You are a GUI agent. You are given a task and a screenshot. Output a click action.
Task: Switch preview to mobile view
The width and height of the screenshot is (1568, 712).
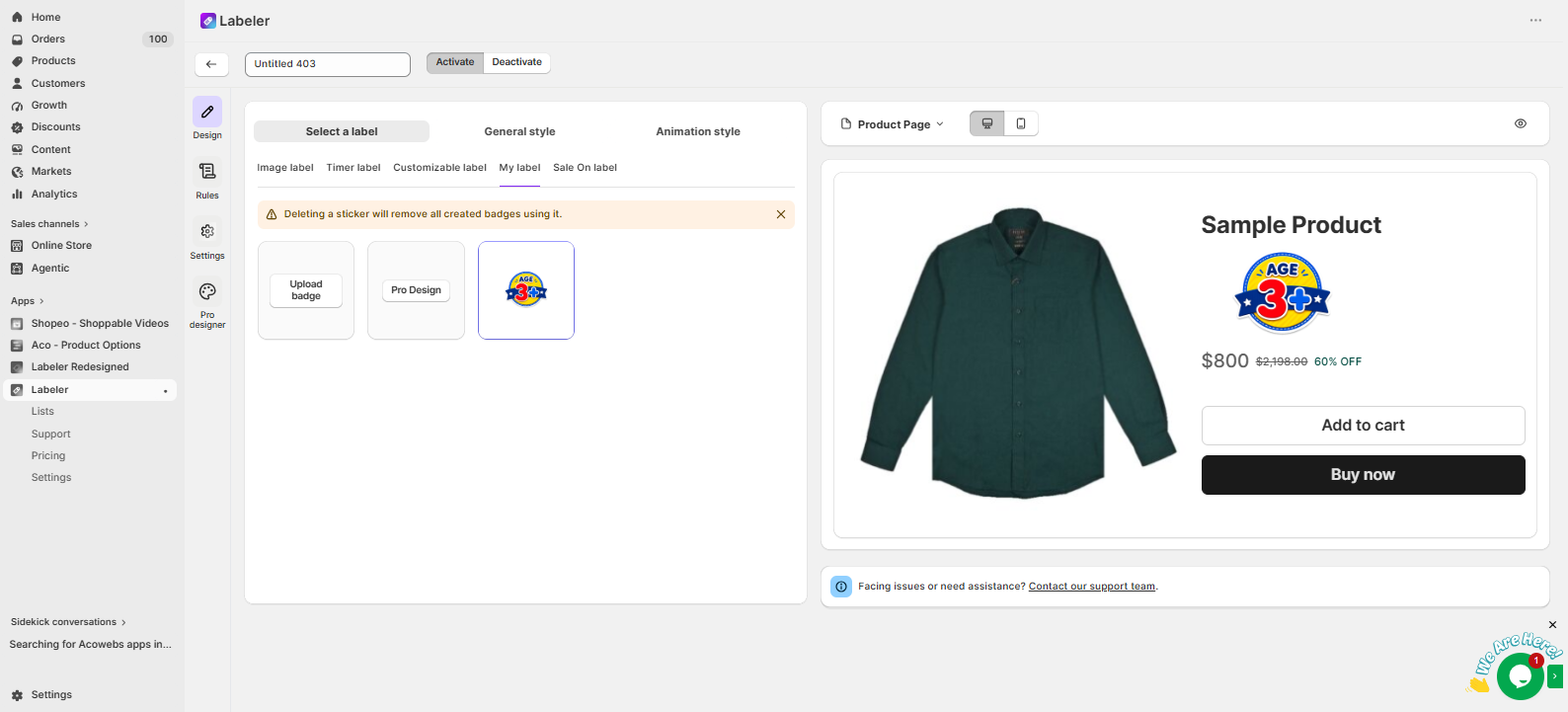click(x=1021, y=123)
